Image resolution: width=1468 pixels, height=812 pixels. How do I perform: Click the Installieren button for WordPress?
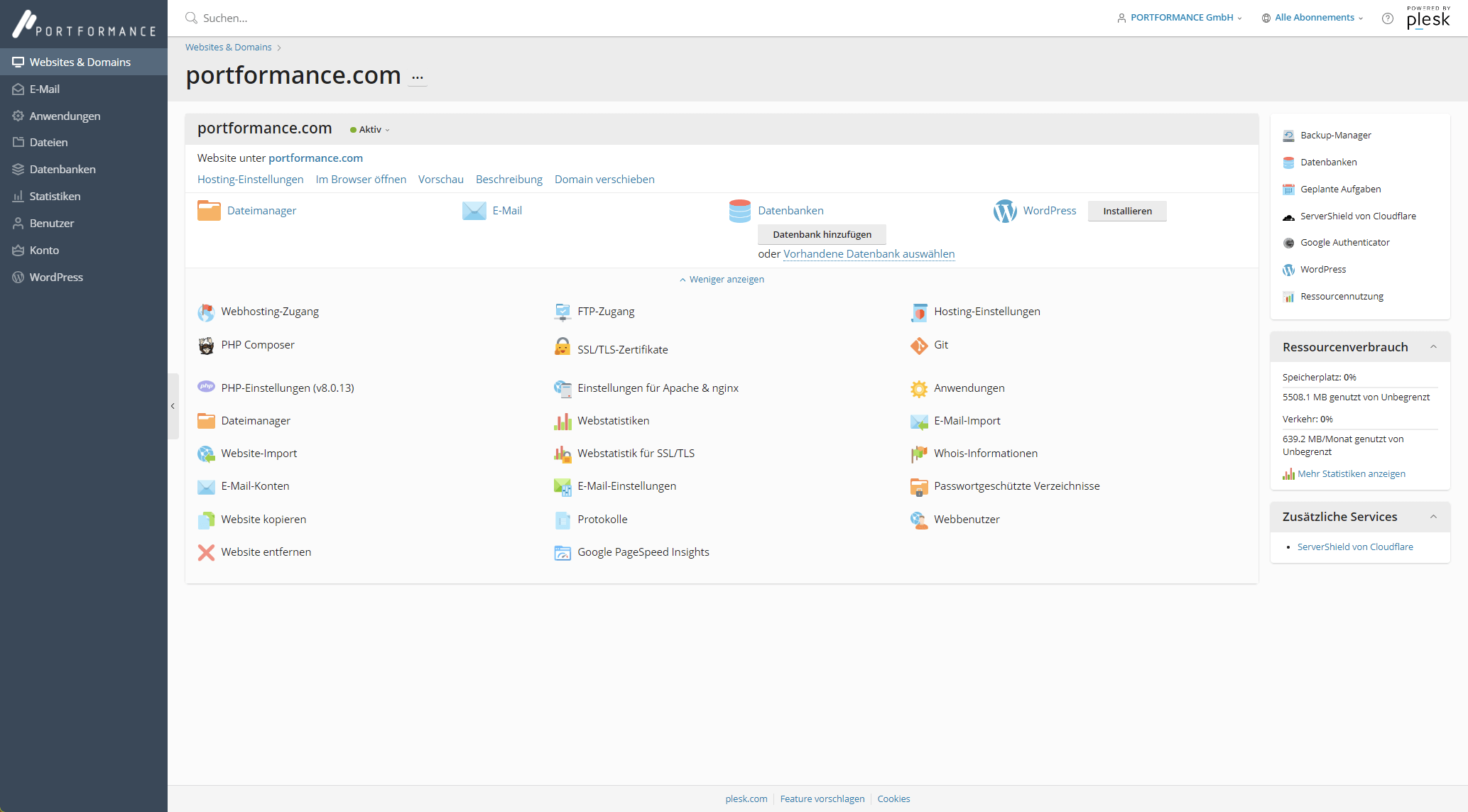(1127, 212)
